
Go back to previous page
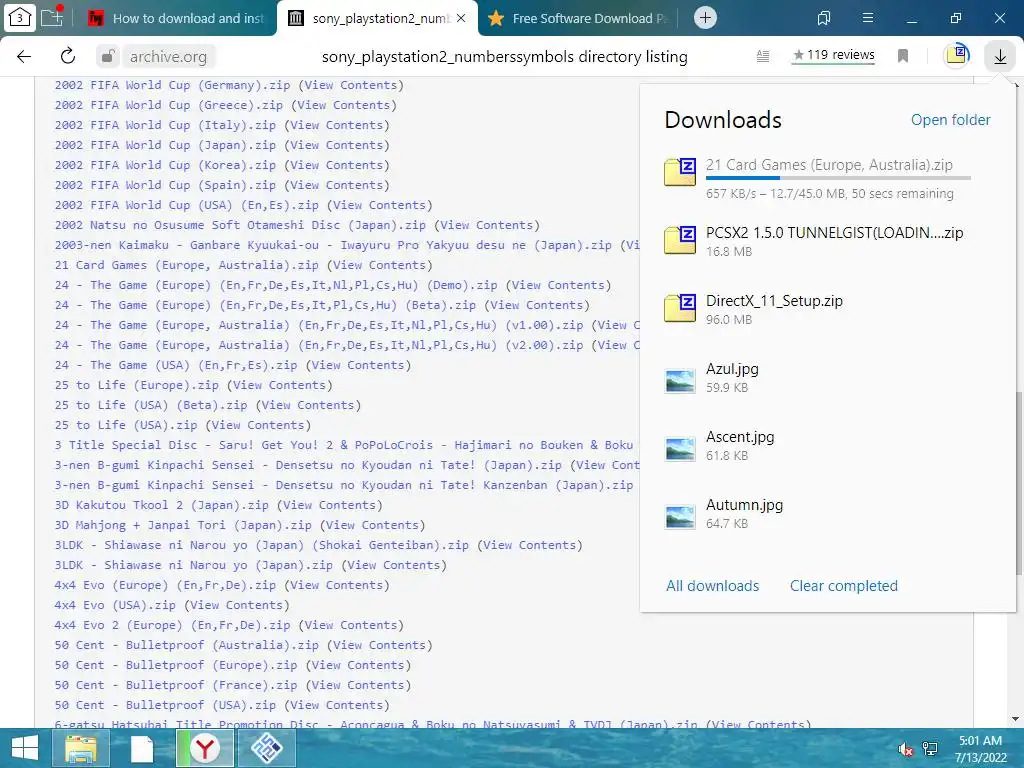(x=24, y=56)
